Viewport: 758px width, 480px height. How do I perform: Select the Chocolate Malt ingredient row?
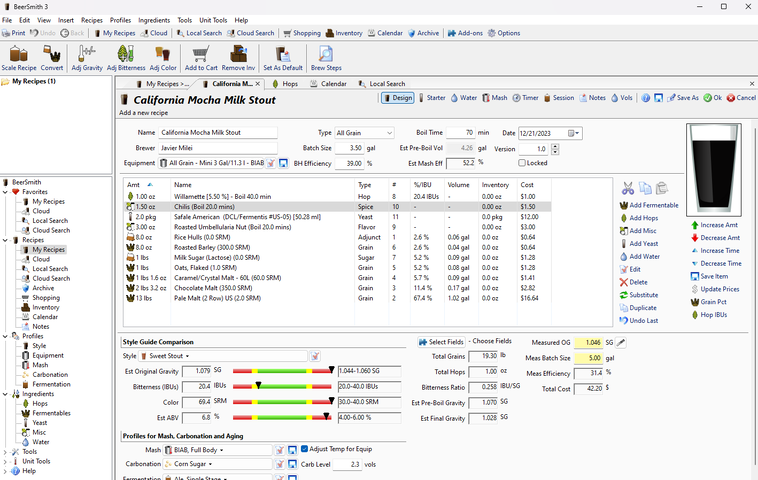[x=337, y=288]
